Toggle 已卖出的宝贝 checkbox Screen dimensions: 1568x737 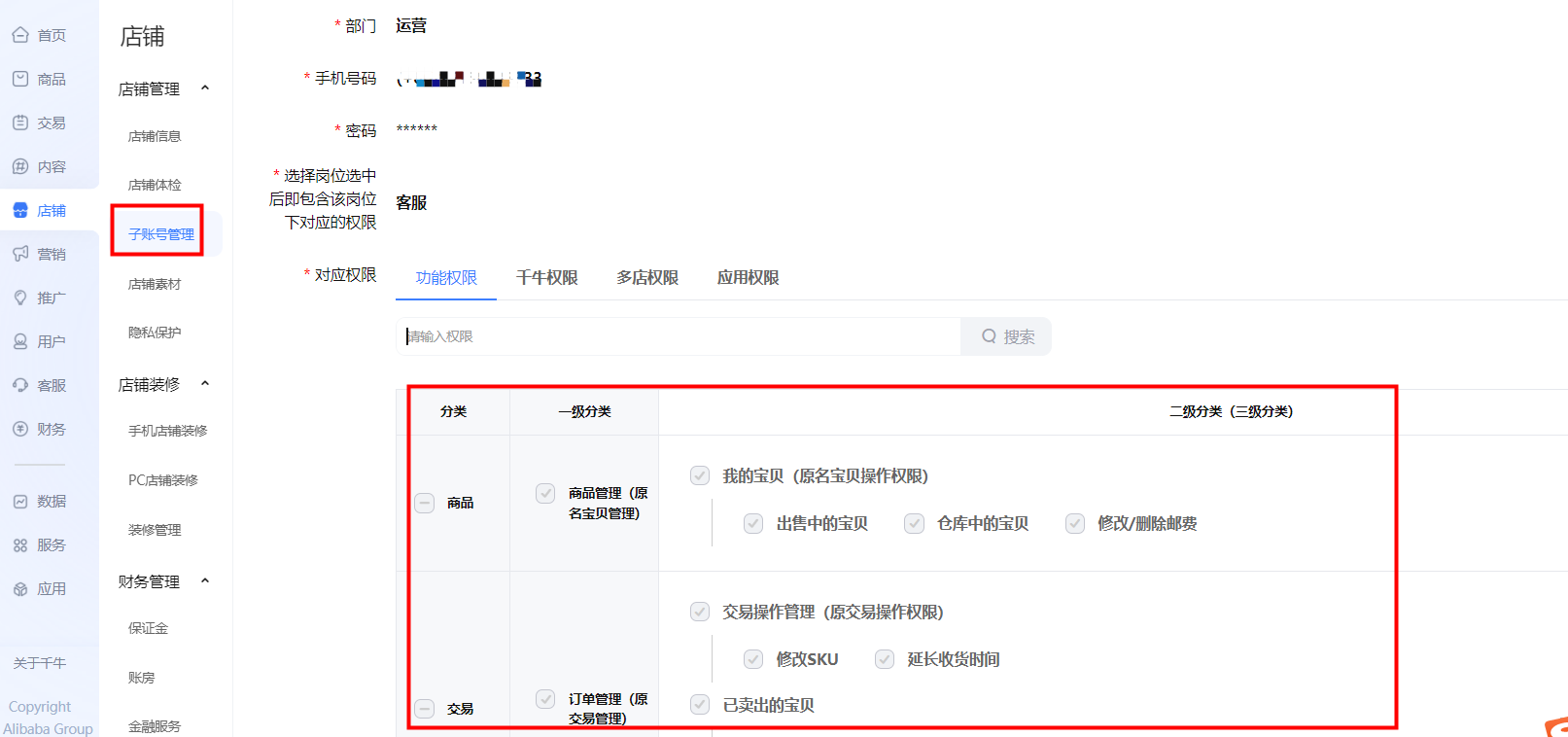coord(700,704)
